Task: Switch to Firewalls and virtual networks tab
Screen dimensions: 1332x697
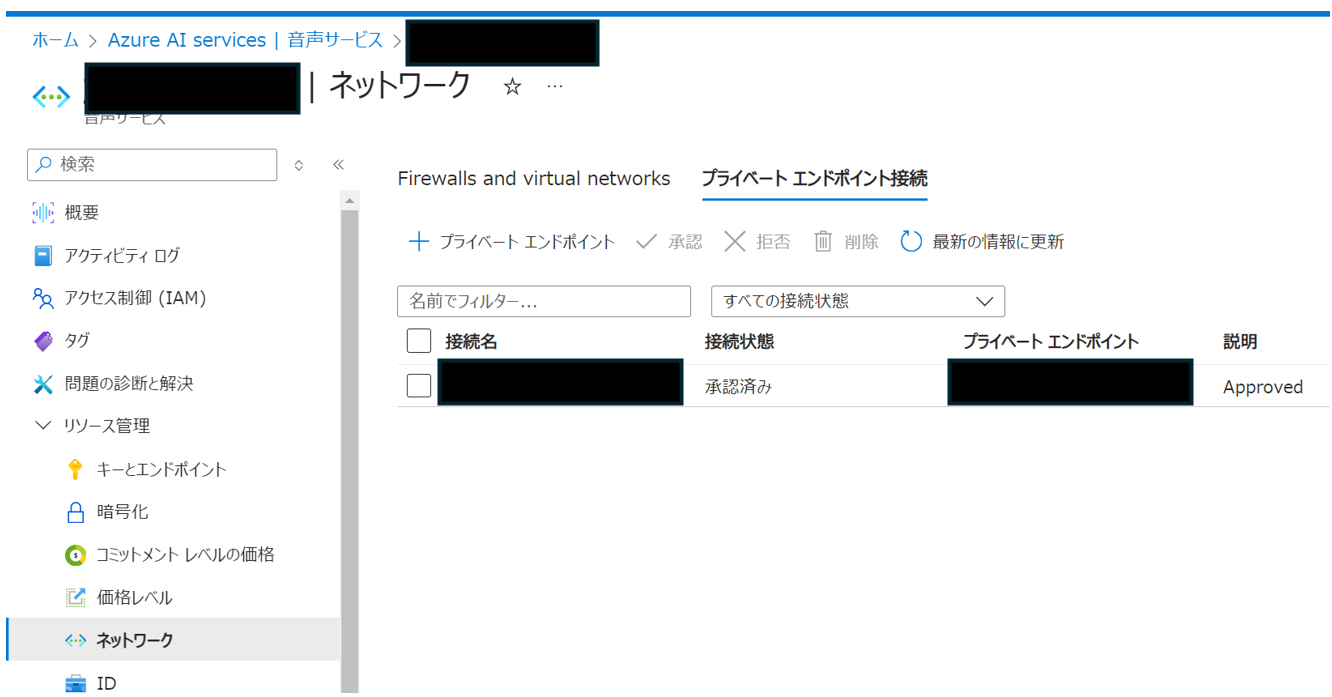Action: click(x=534, y=179)
